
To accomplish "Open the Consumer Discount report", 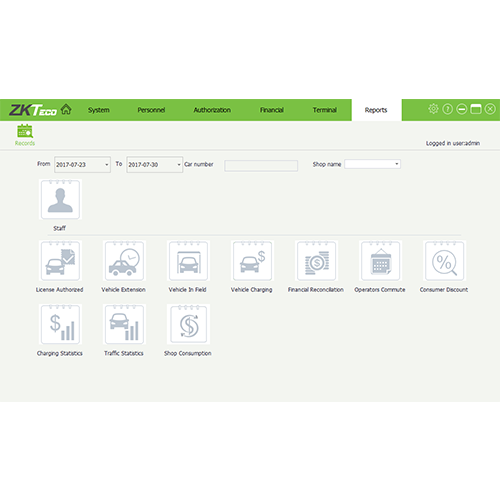I will 444,261.
